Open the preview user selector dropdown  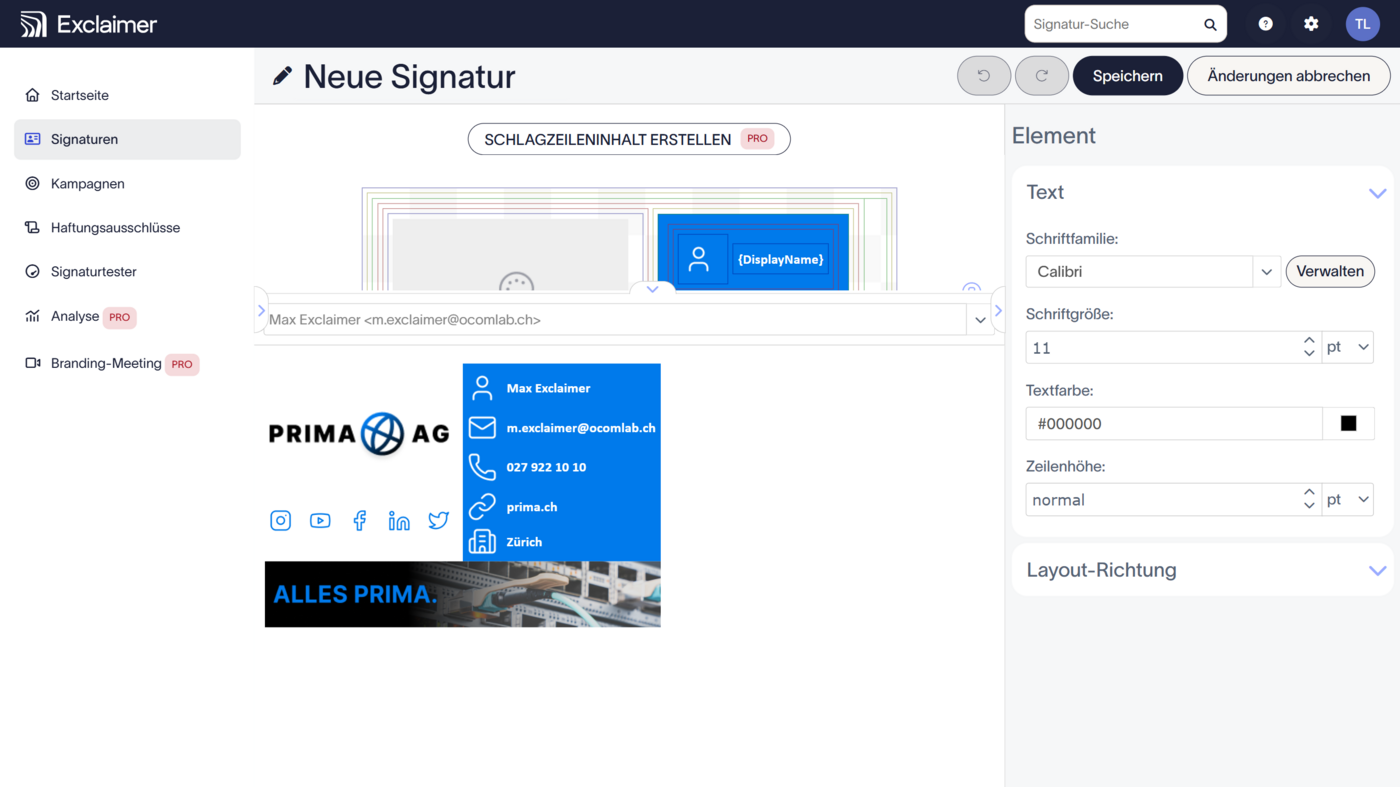(980, 320)
